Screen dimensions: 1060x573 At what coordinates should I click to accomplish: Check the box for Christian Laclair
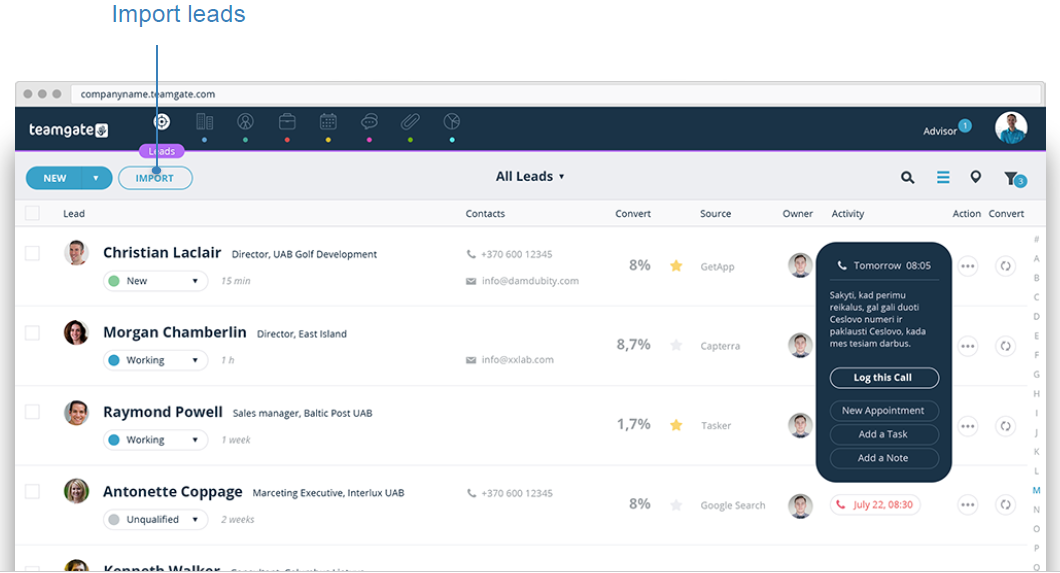click(x=32, y=253)
